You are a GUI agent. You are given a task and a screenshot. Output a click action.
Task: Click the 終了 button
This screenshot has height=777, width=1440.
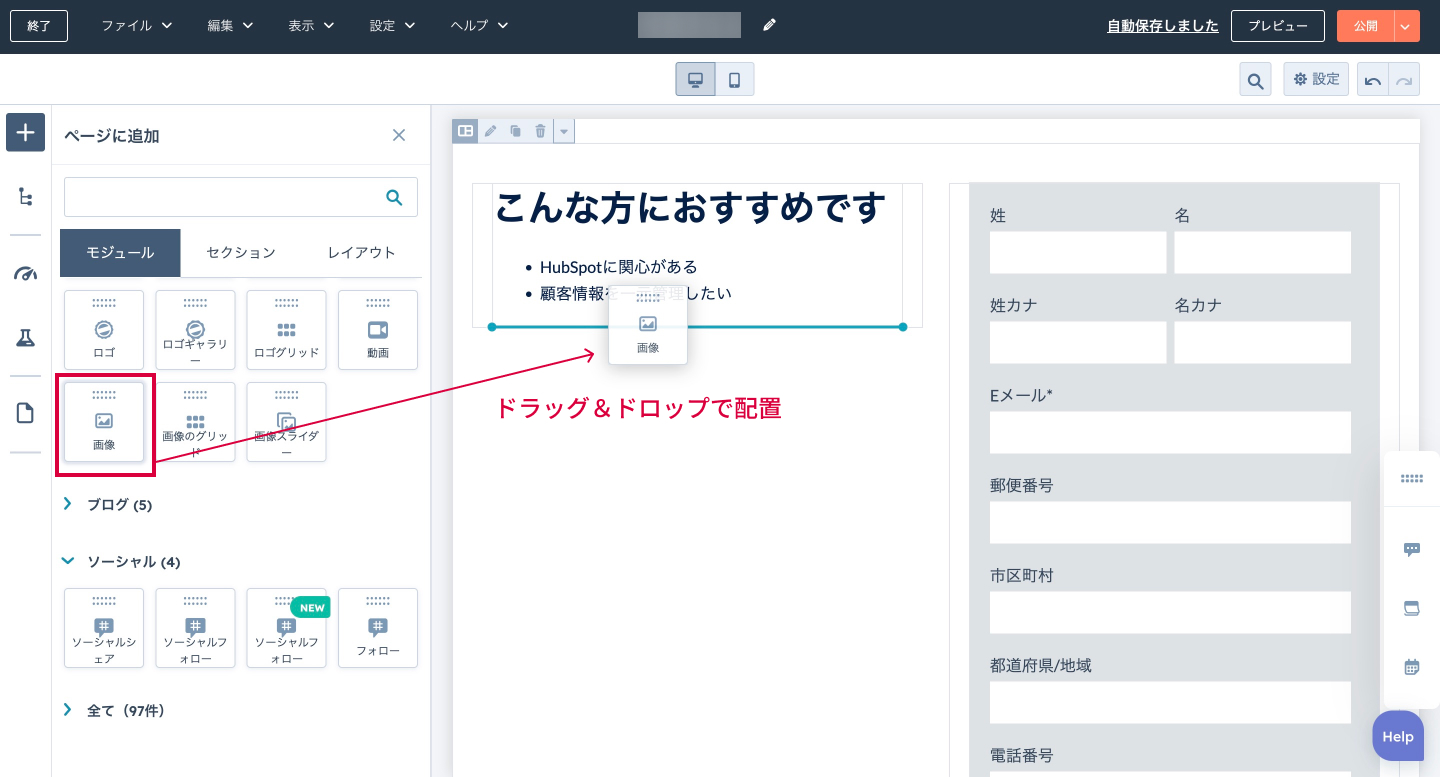click(39, 26)
